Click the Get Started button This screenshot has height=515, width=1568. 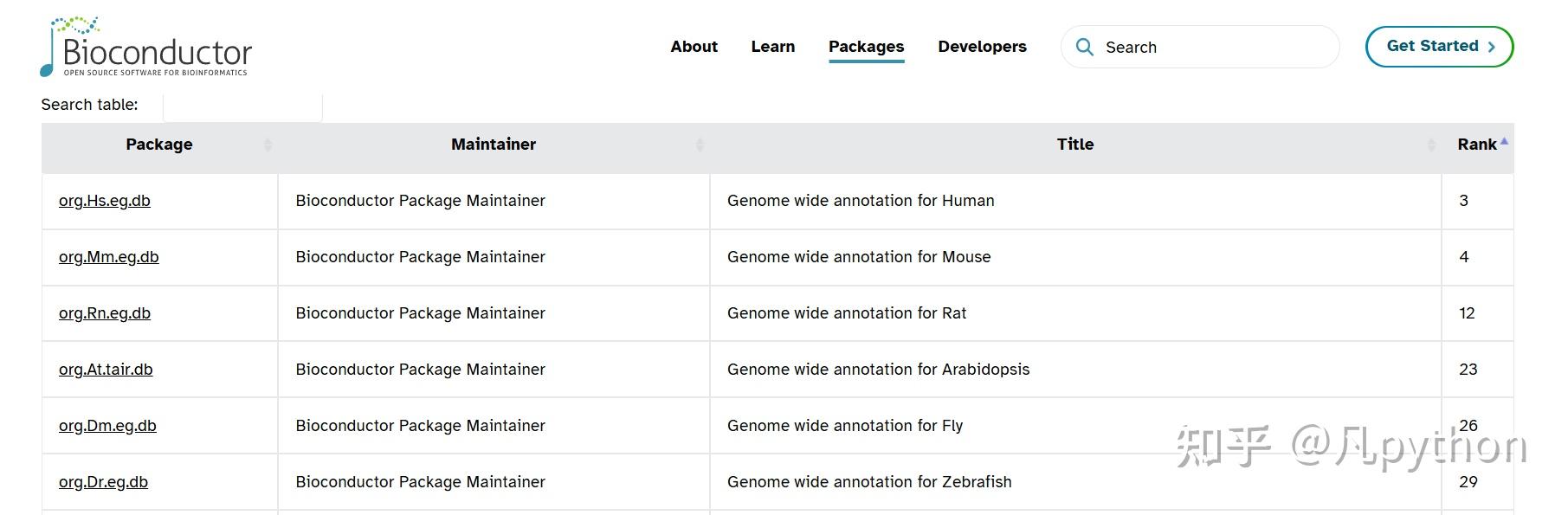click(x=1439, y=47)
